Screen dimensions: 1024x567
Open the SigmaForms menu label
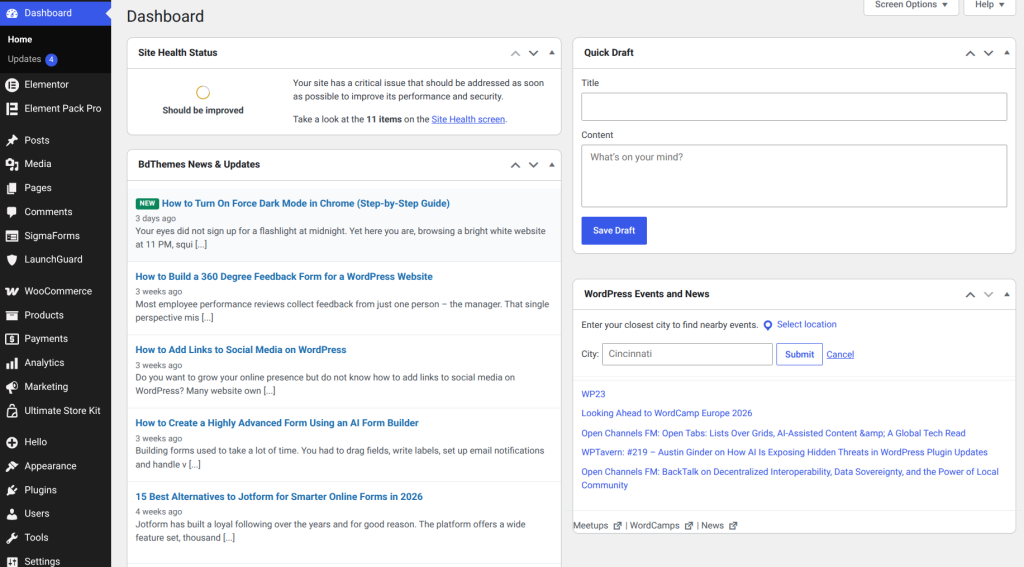coord(52,236)
